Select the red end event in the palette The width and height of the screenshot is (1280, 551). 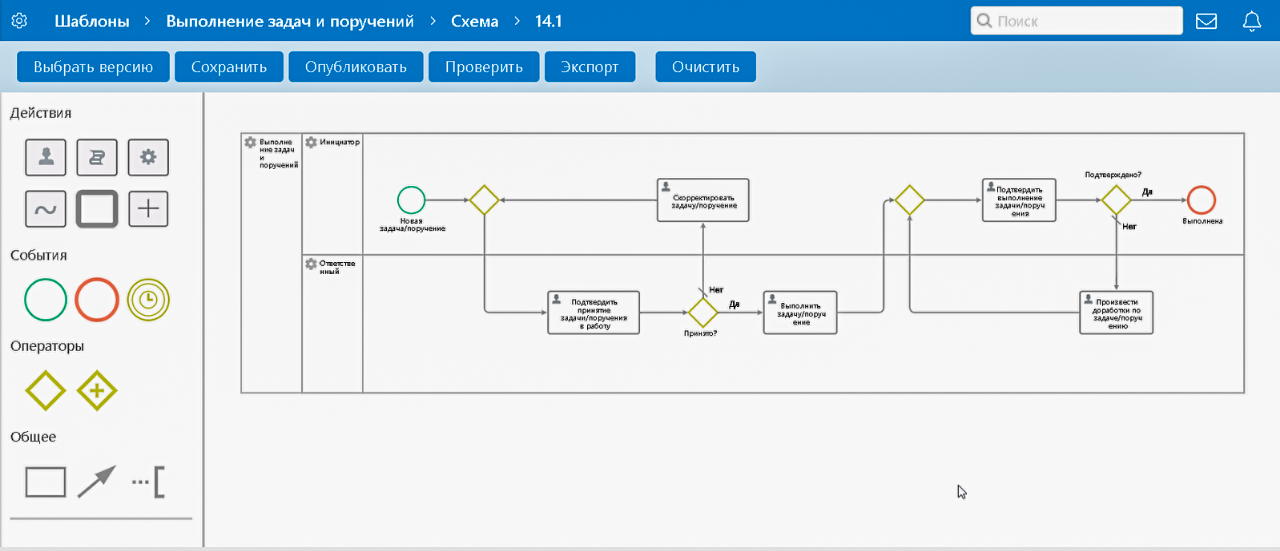pyautogui.click(x=97, y=299)
